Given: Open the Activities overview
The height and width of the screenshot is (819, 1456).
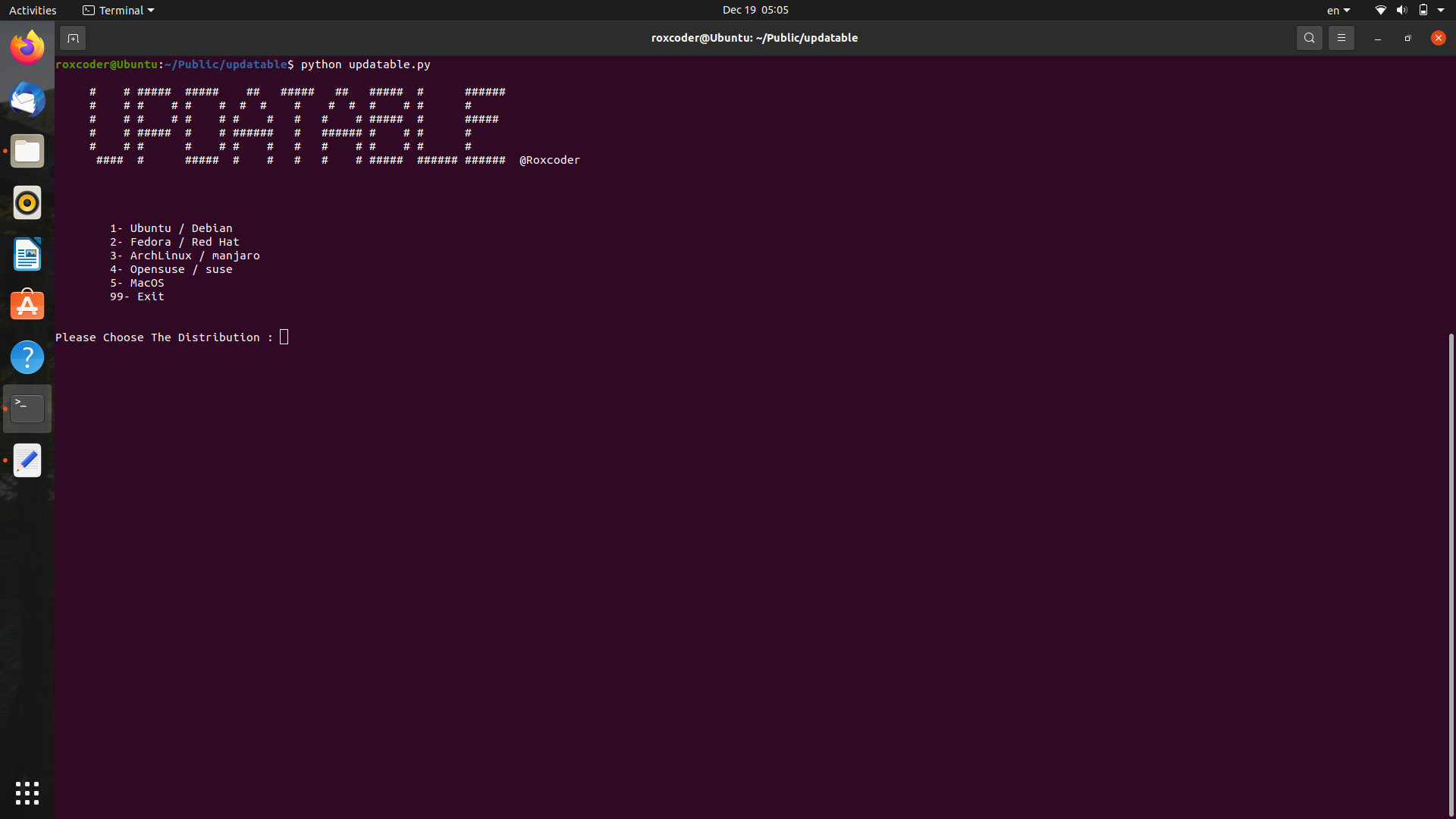Looking at the screenshot, I should [x=33, y=10].
